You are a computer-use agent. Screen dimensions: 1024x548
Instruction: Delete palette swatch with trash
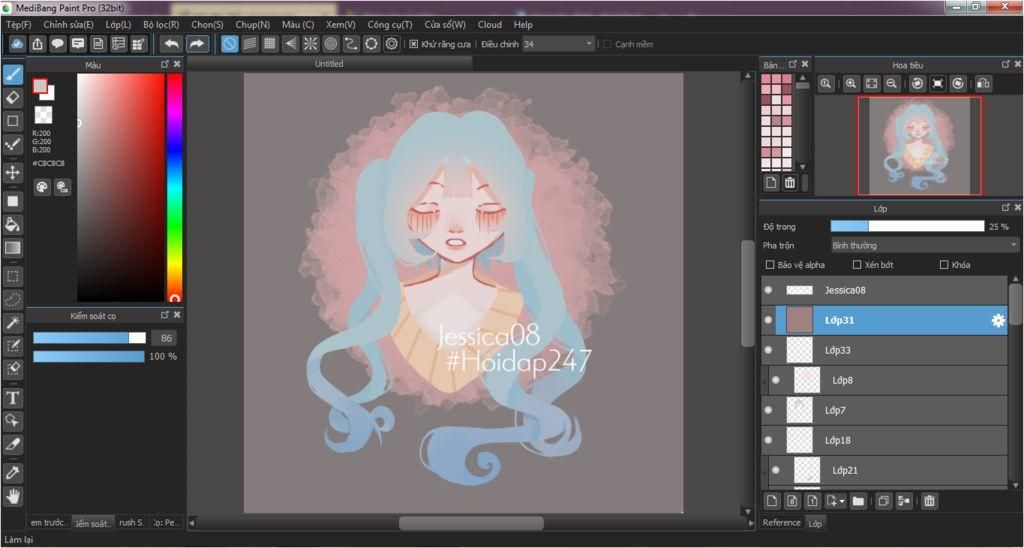(x=790, y=183)
